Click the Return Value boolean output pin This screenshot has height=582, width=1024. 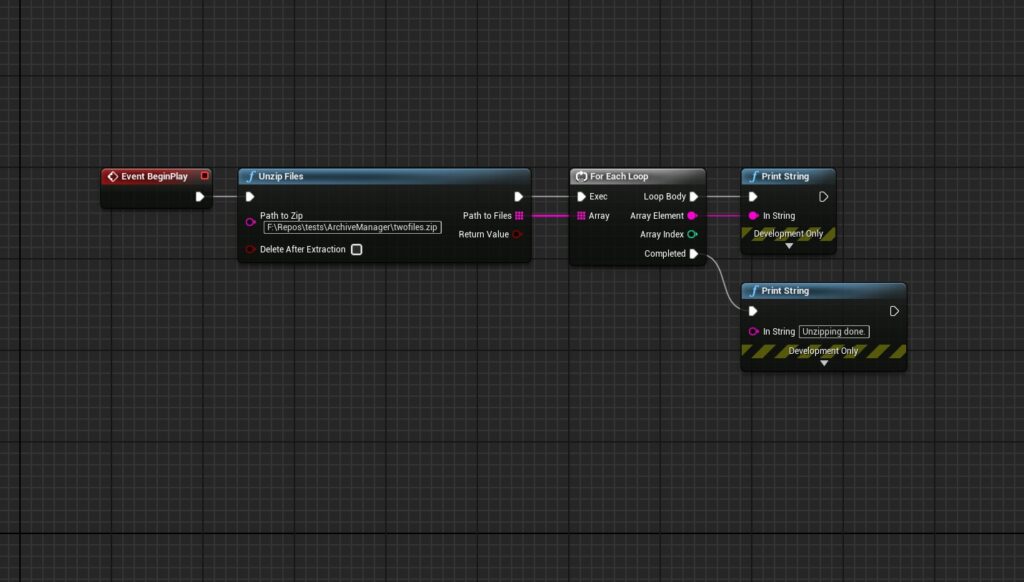pyautogui.click(x=518, y=235)
